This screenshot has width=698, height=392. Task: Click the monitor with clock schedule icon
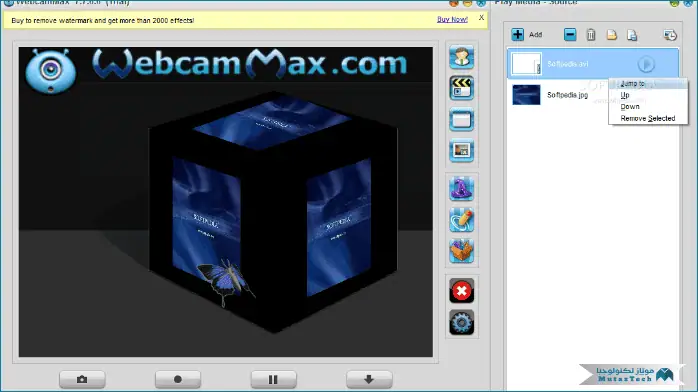[670, 35]
